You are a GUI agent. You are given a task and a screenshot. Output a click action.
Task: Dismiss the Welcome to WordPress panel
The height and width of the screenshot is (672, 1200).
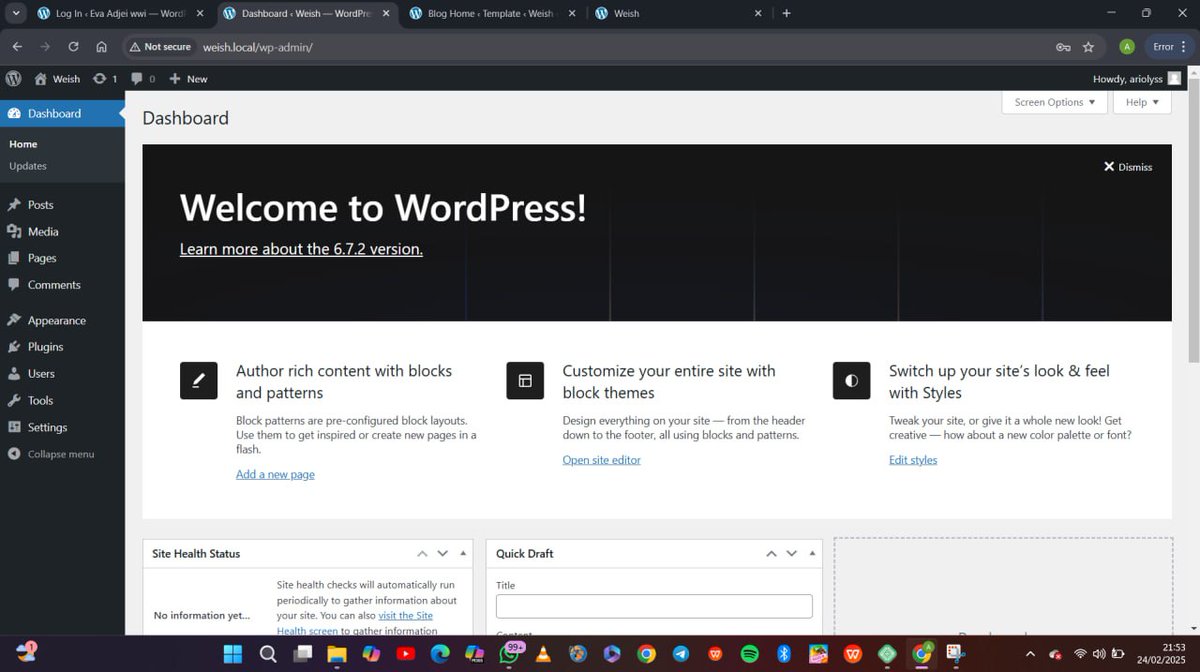pos(1128,167)
